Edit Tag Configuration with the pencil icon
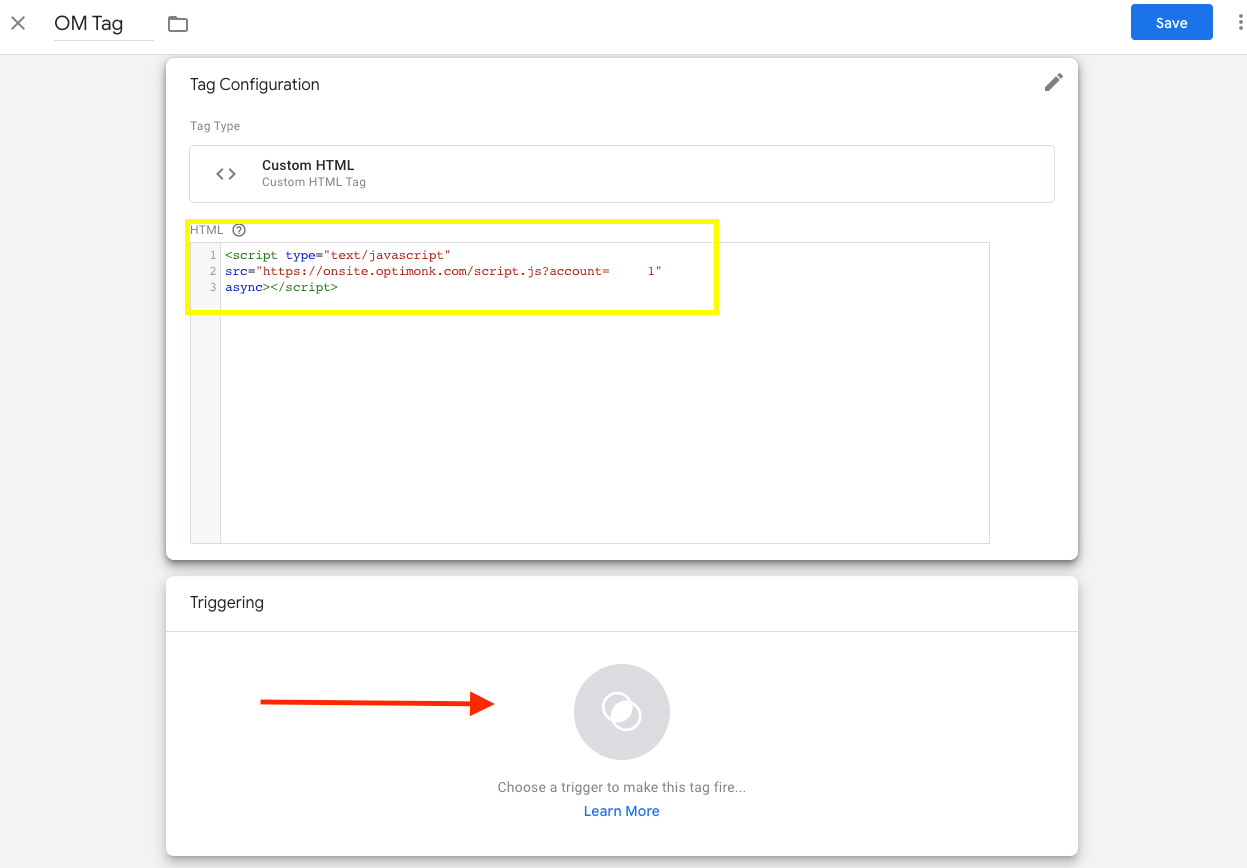1247x868 pixels. 1054,83
